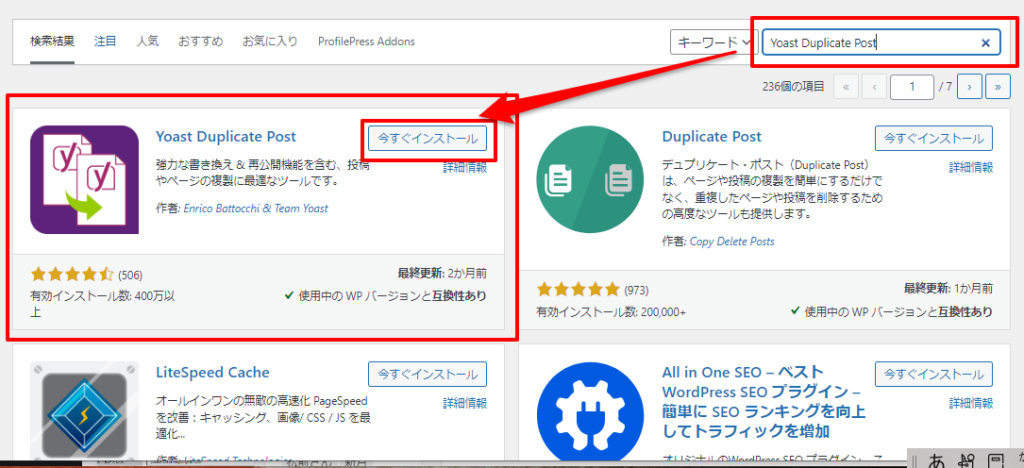
Task: View 詳細情報 for Duplicate Post
Action: [971, 167]
